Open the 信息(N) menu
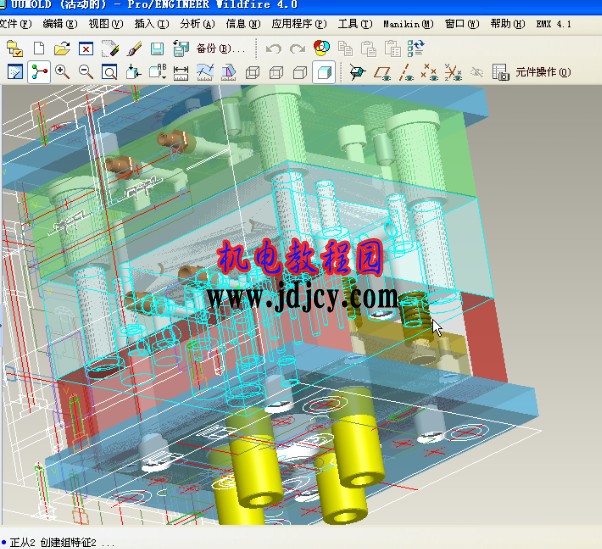The width and height of the screenshot is (602, 549). click(x=243, y=24)
